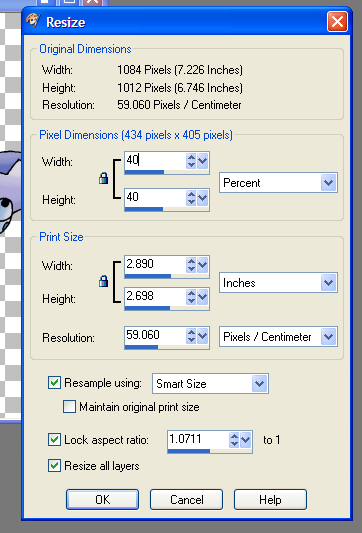Image resolution: width=362 pixels, height=533 pixels.
Task: Click the Cancel button
Action: point(186,499)
